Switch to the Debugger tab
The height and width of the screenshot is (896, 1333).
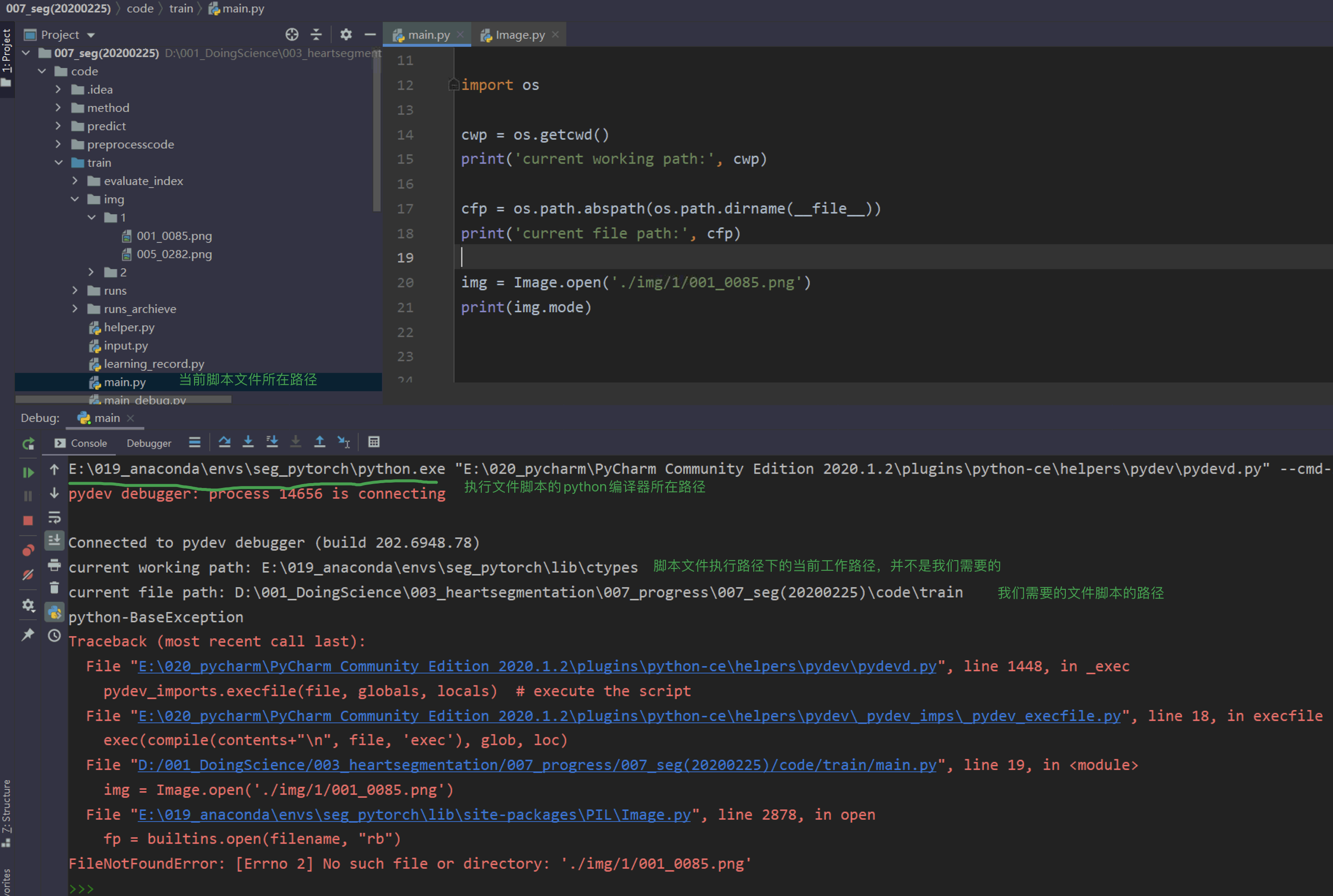pyautogui.click(x=149, y=443)
